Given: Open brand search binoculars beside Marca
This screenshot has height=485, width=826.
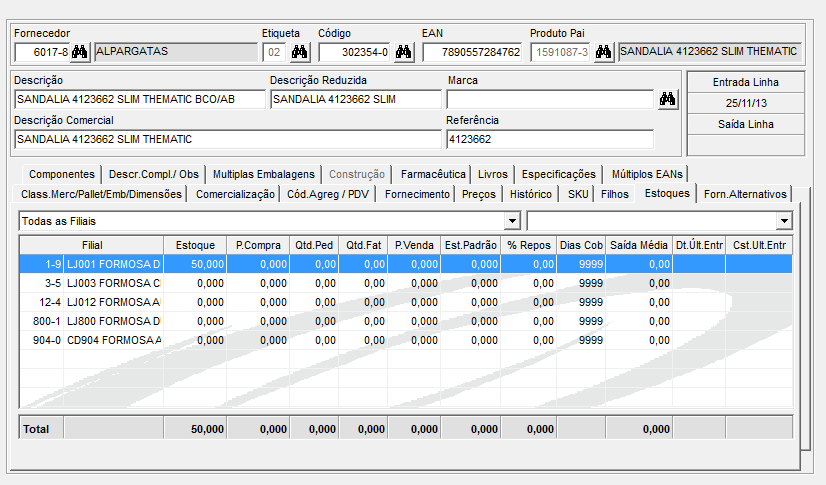Looking at the screenshot, I should click(668, 98).
